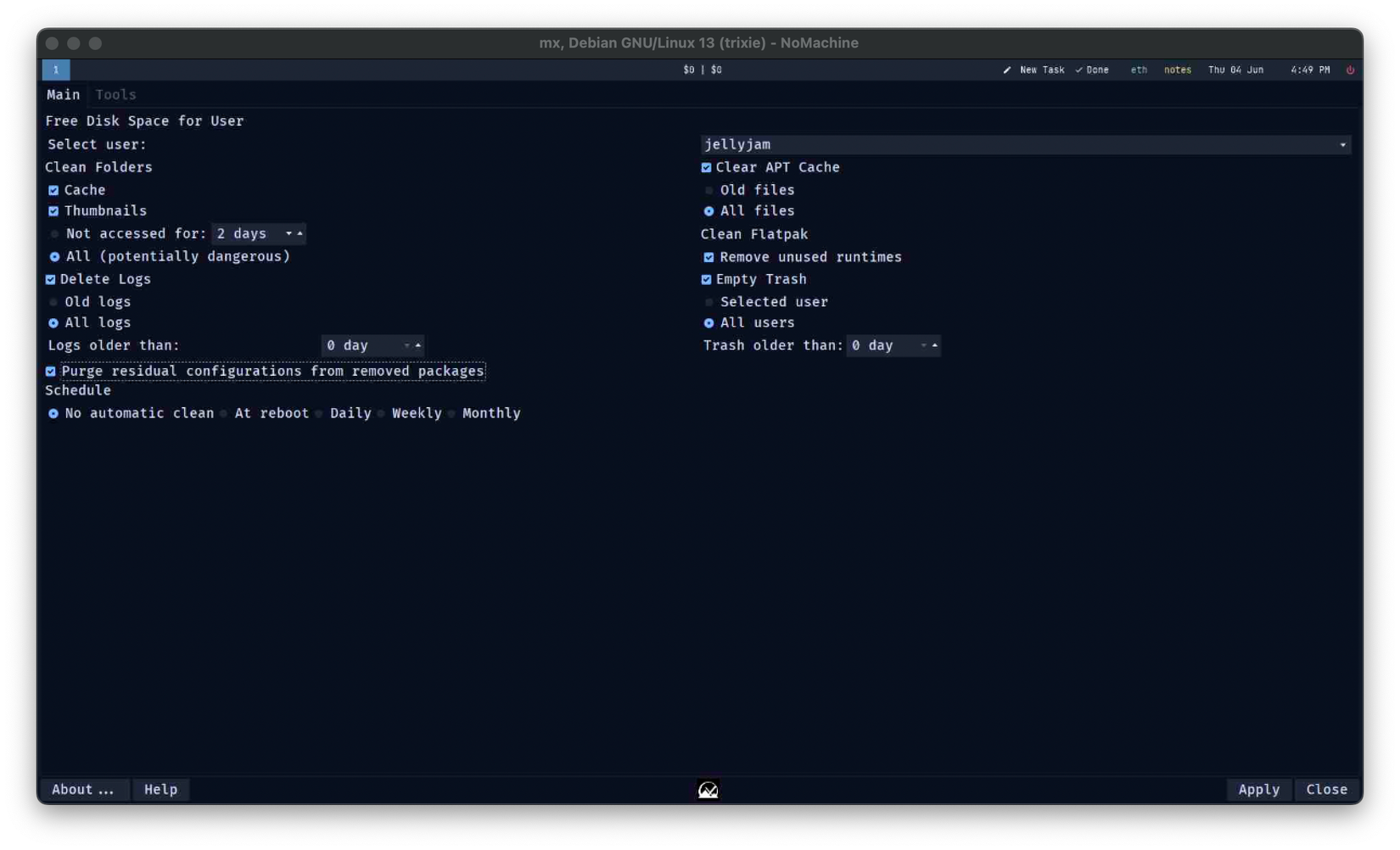1400x850 pixels.
Task: Click the Select user: label
Action: [97, 145]
